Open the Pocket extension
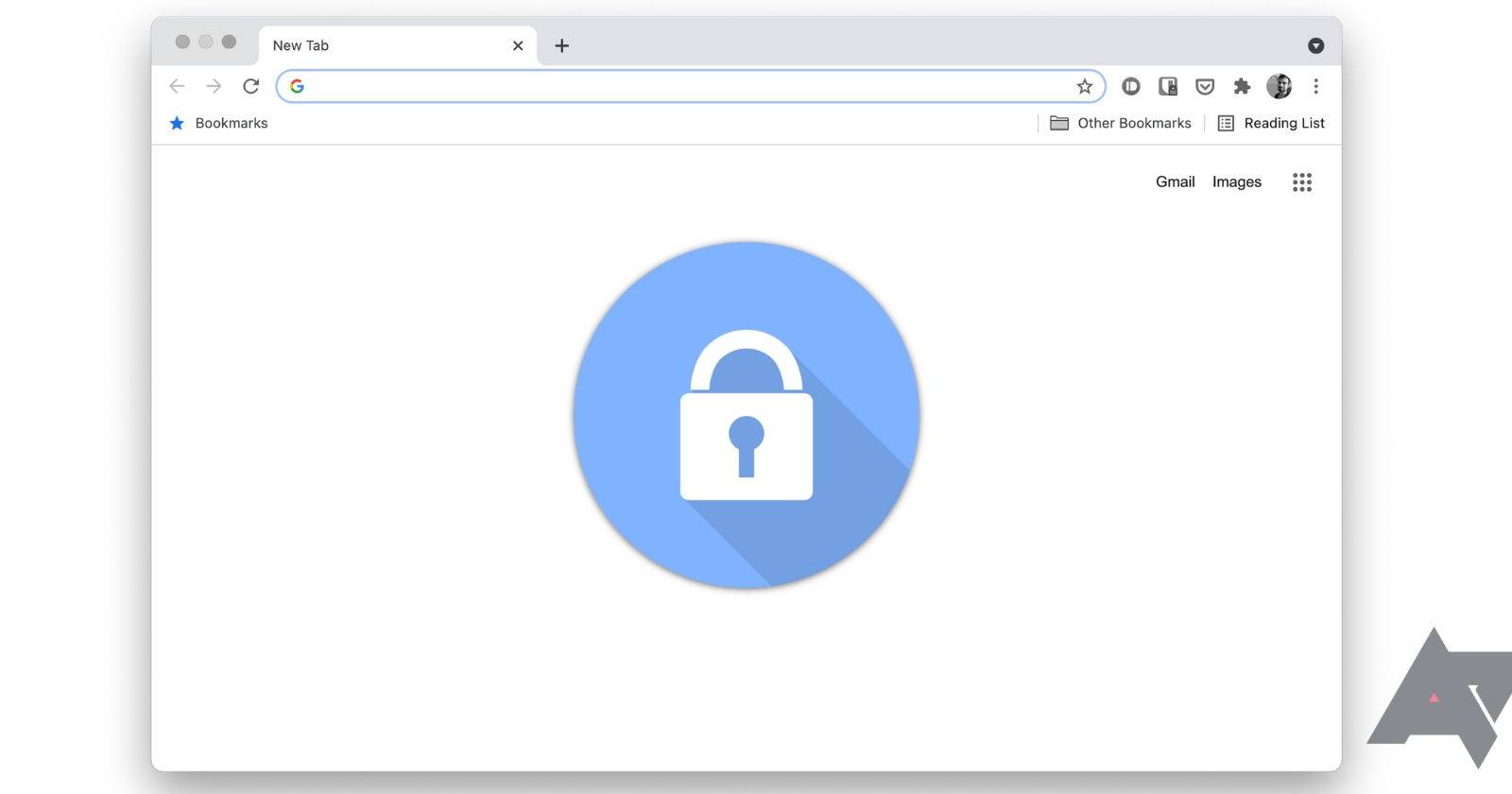Image resolution: width=1512 pixels, height=794 pixels. [1205, 86]
